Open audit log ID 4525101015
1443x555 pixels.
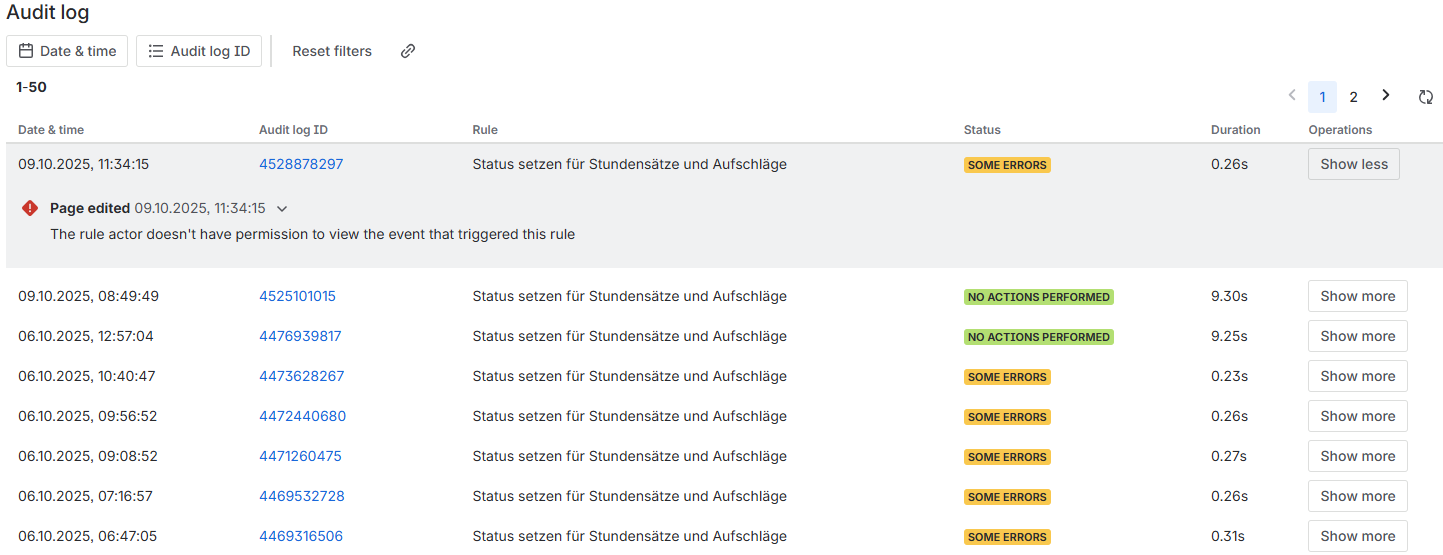[297, 296]
